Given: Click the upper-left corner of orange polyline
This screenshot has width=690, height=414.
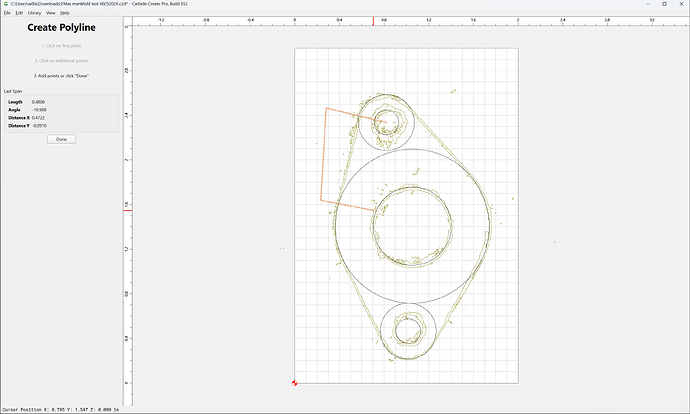Looking at the screenshot, I should coord(326,108).
